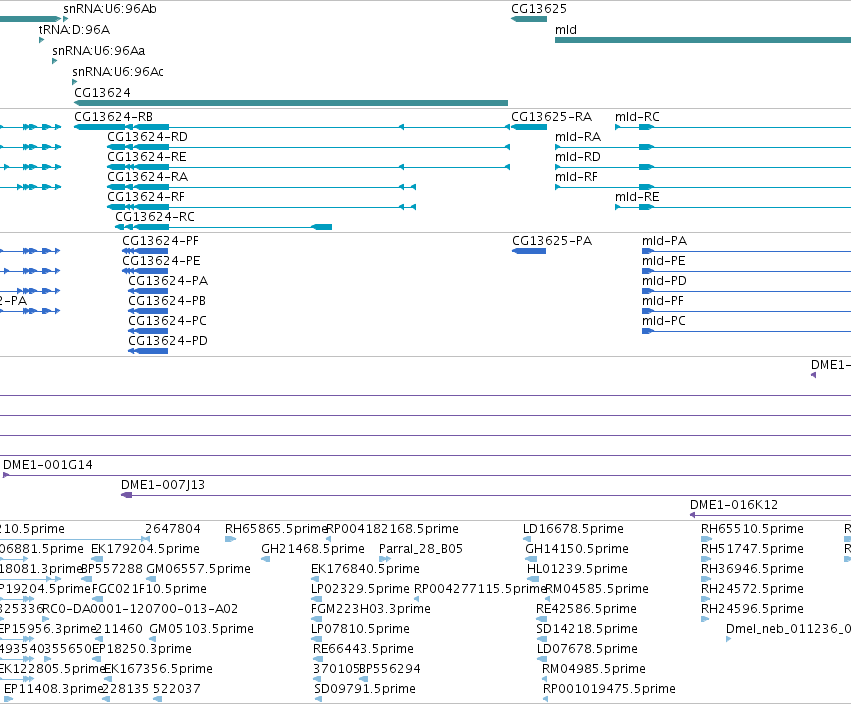Click protein mld-PC label

tap(664, 321)
